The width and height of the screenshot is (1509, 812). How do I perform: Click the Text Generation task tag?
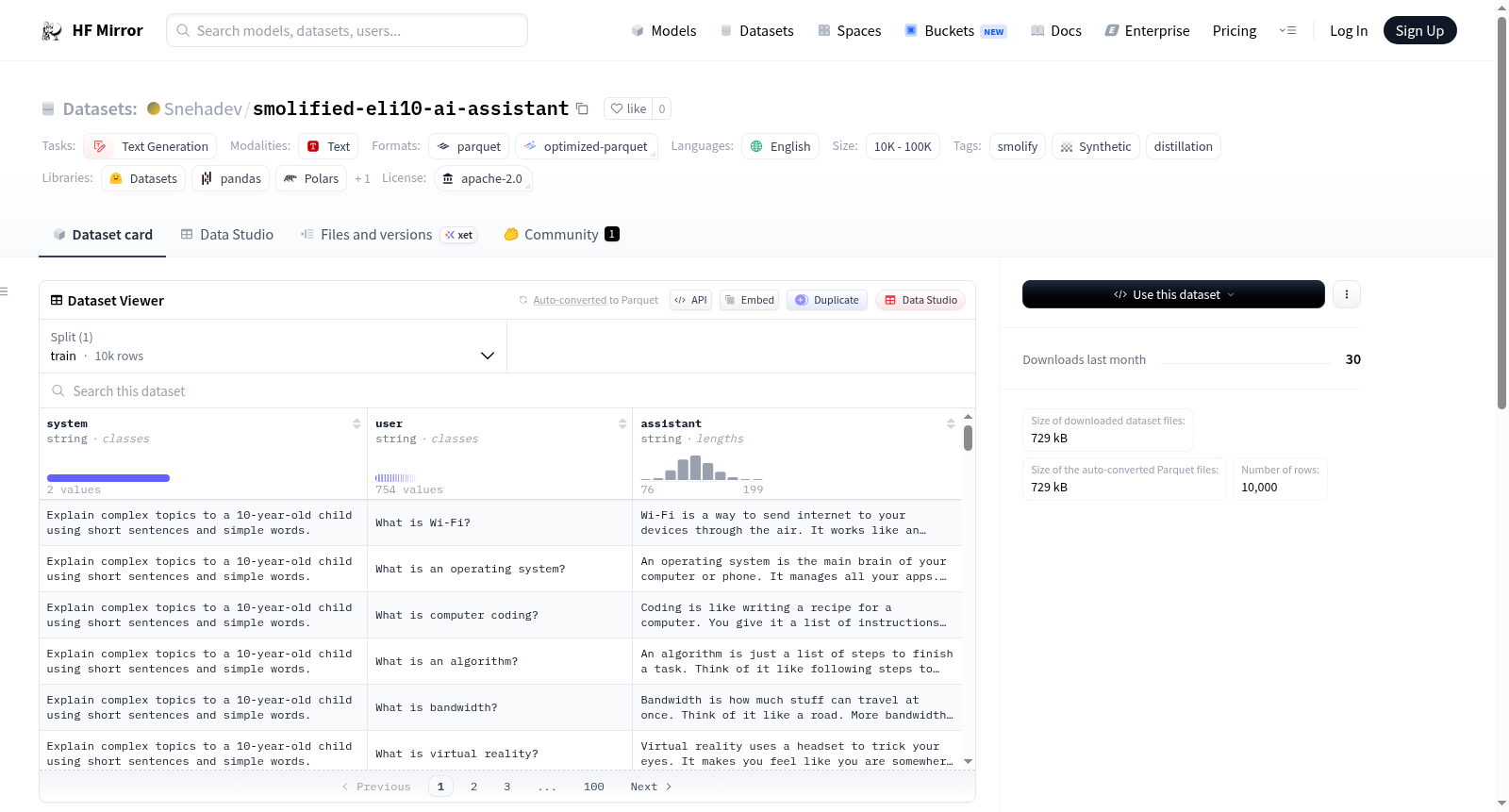click(150, 146)
